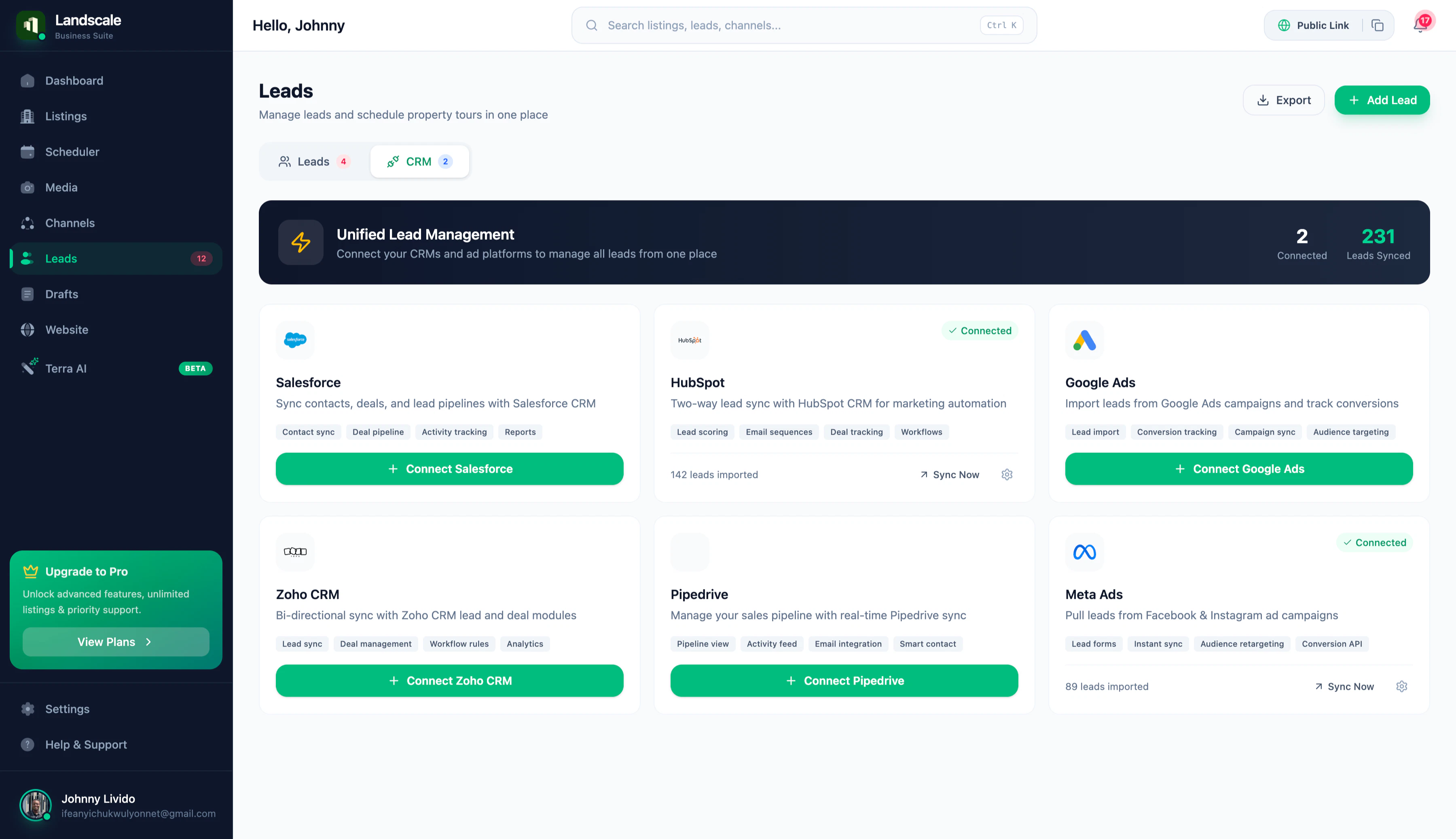Click the notification bell icon
This screenshot has width=1456, height=839.
[x=1420, y=25]
